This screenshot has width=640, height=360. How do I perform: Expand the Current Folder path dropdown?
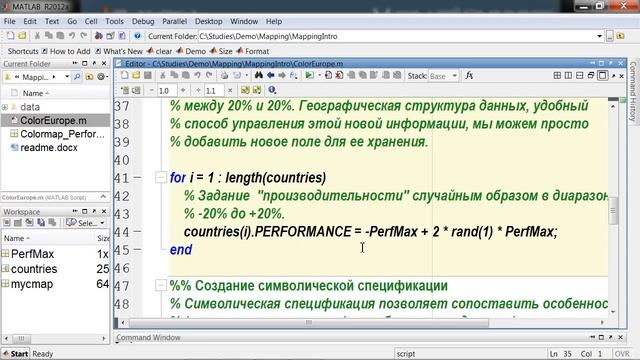[599, 36]
